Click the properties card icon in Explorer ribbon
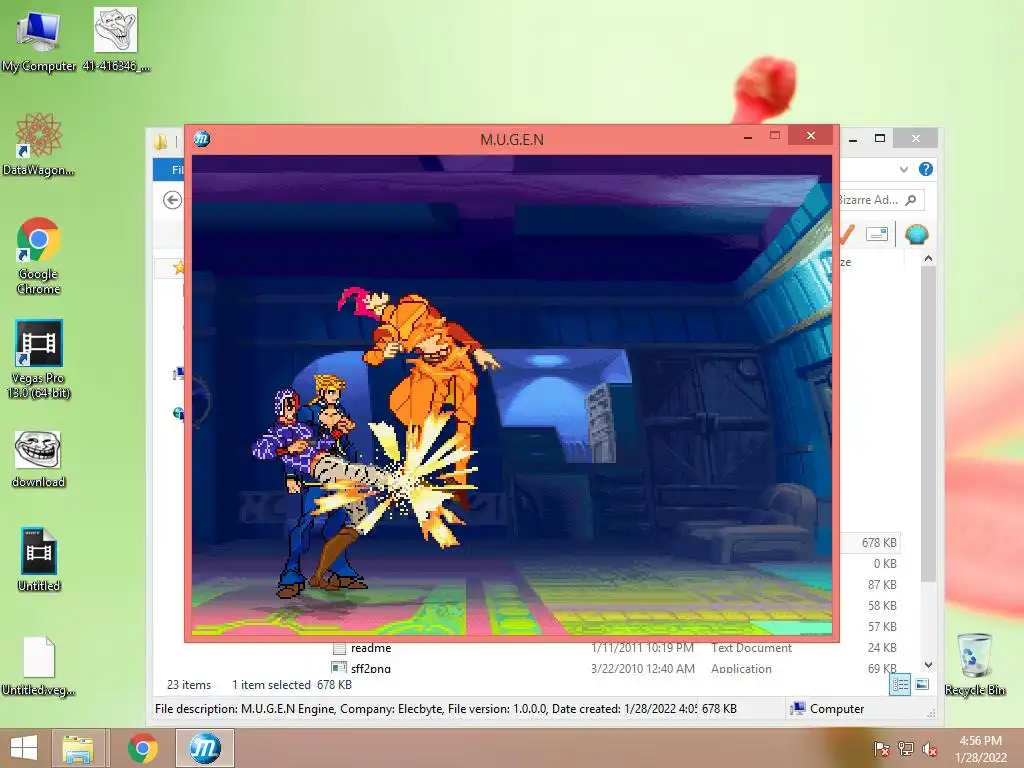The image size is (1024, 768). click(x=876, y=234)
